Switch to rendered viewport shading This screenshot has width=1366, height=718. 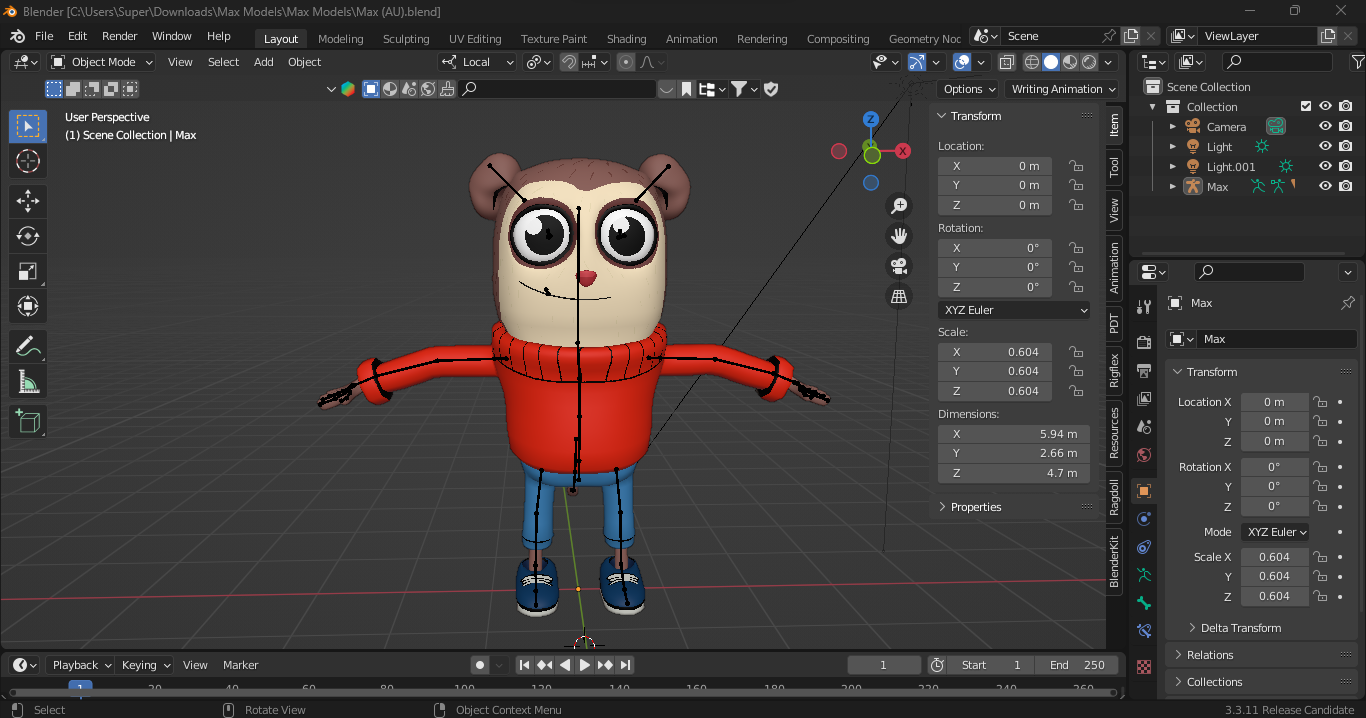coord(1089,62)
